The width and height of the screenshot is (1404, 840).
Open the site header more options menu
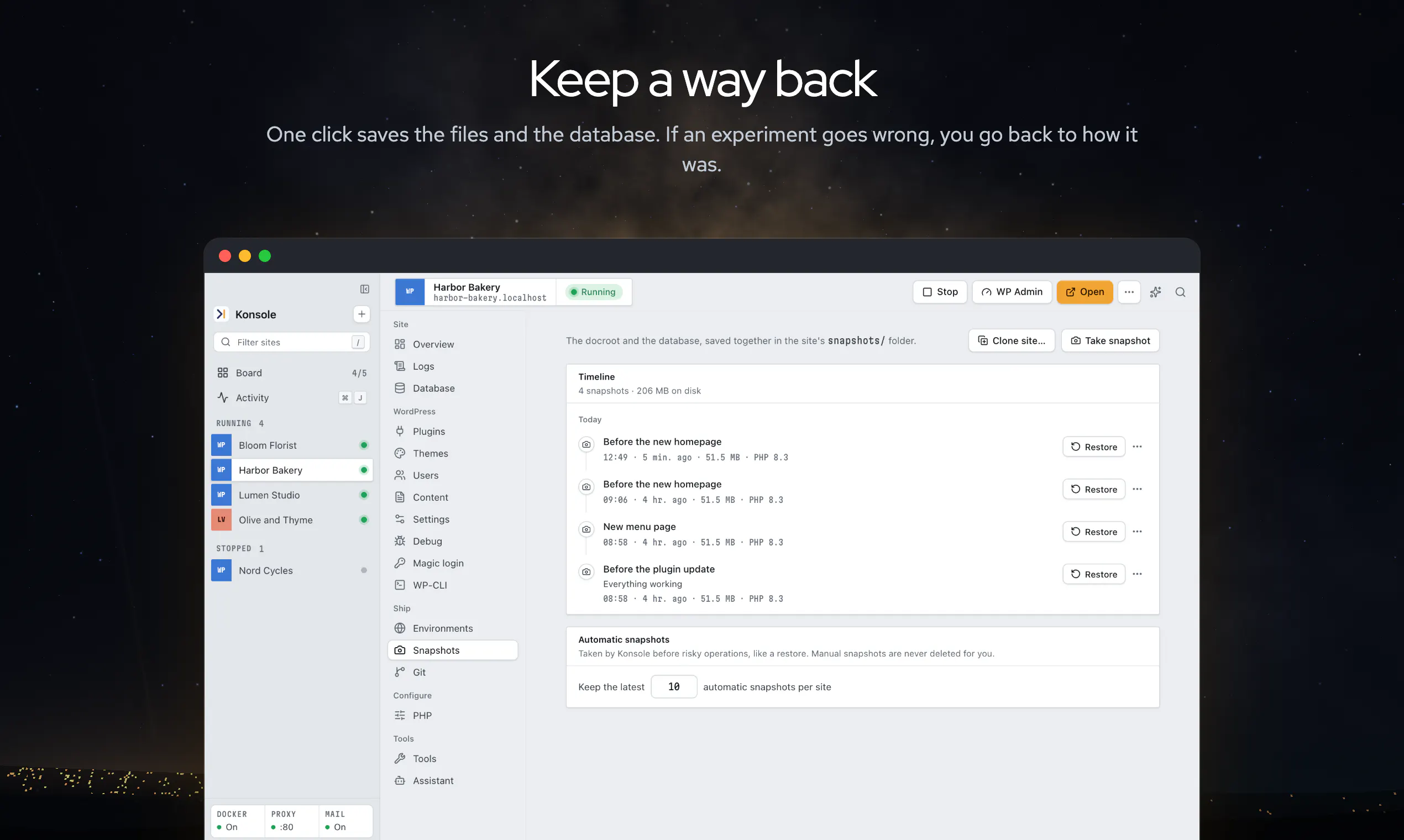[1129, 292]
